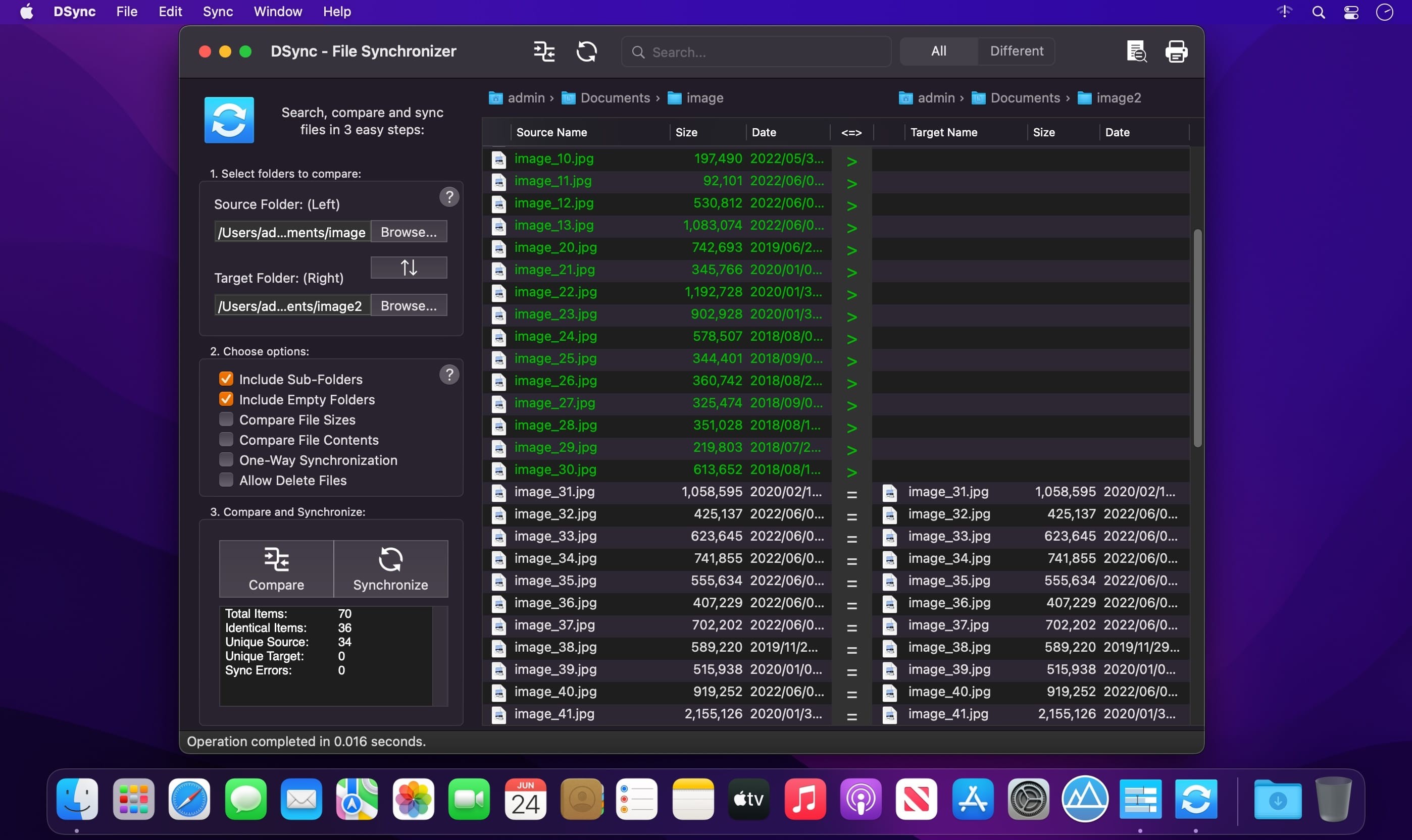
Task: Click the refresh icon next to the compare icon
Action: [586, 51]
